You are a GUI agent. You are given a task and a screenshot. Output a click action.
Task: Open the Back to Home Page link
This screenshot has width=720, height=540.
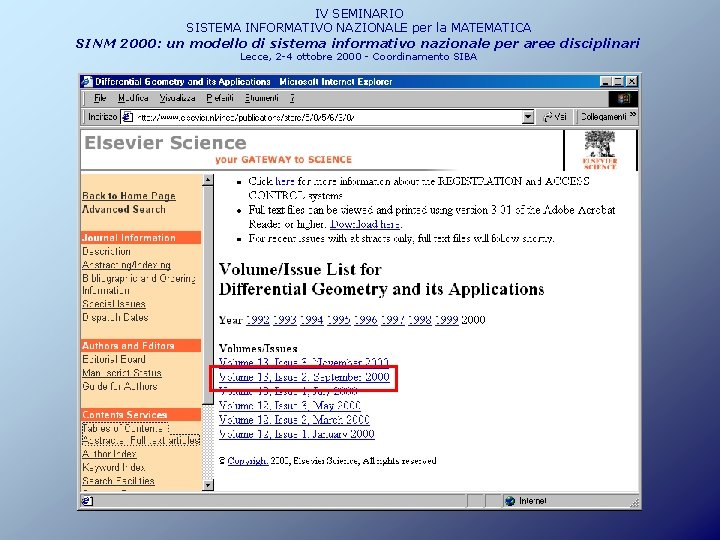pos(129,196)
